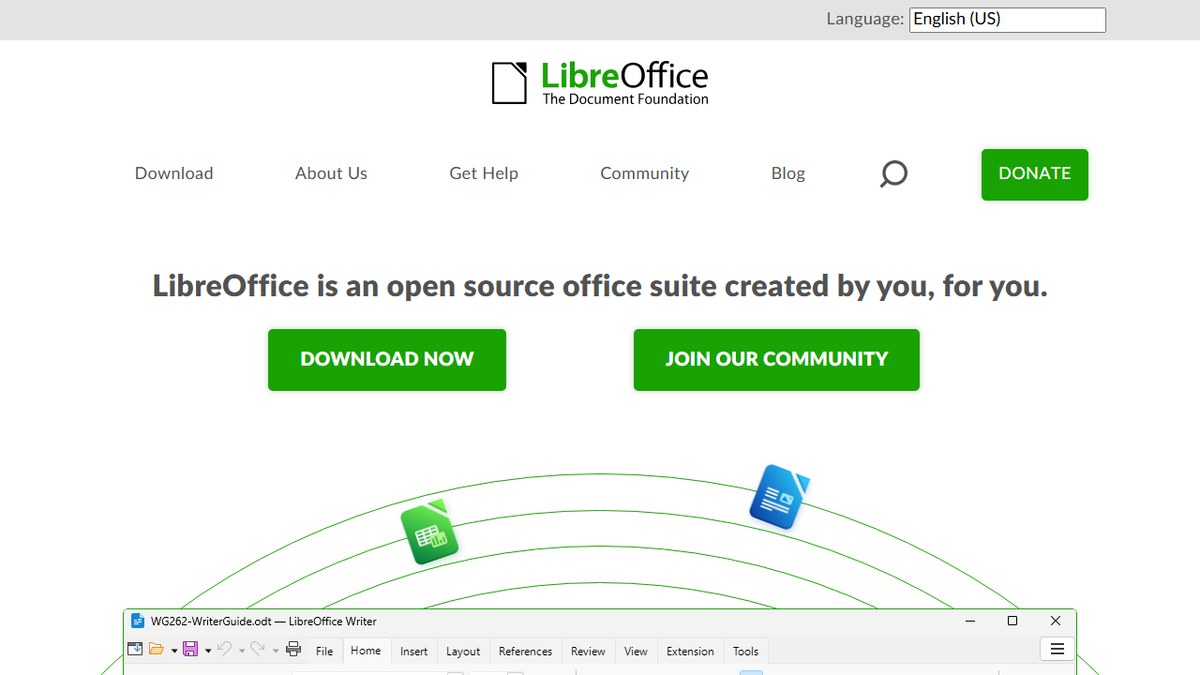Open the hamburger menu in the Writer screenshot
This screenshot has width=1200, height=675.
(x=1057, y=649)
